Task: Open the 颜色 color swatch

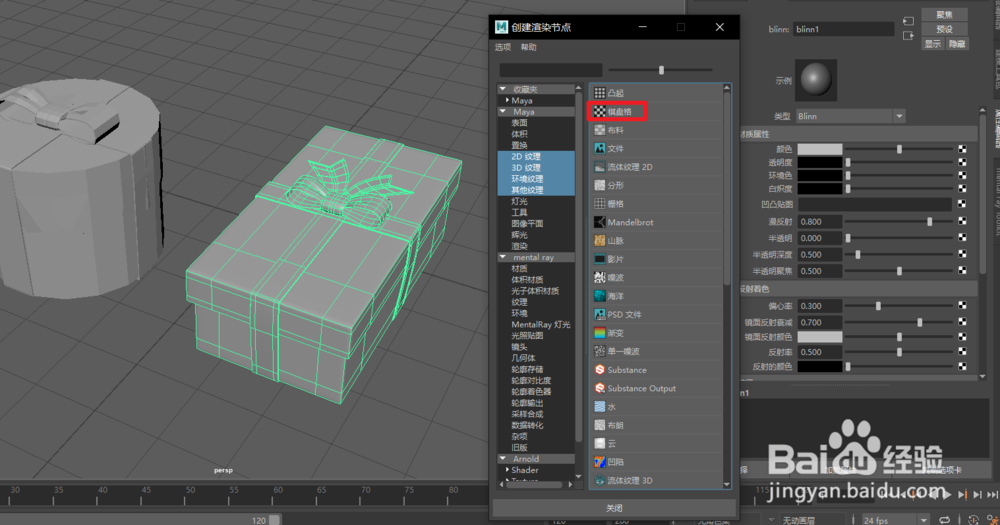Action: (820, 149)
